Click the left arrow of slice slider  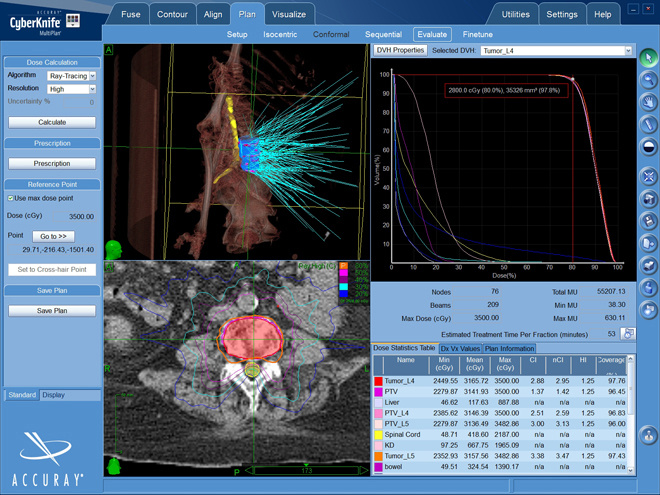[249, 470]
